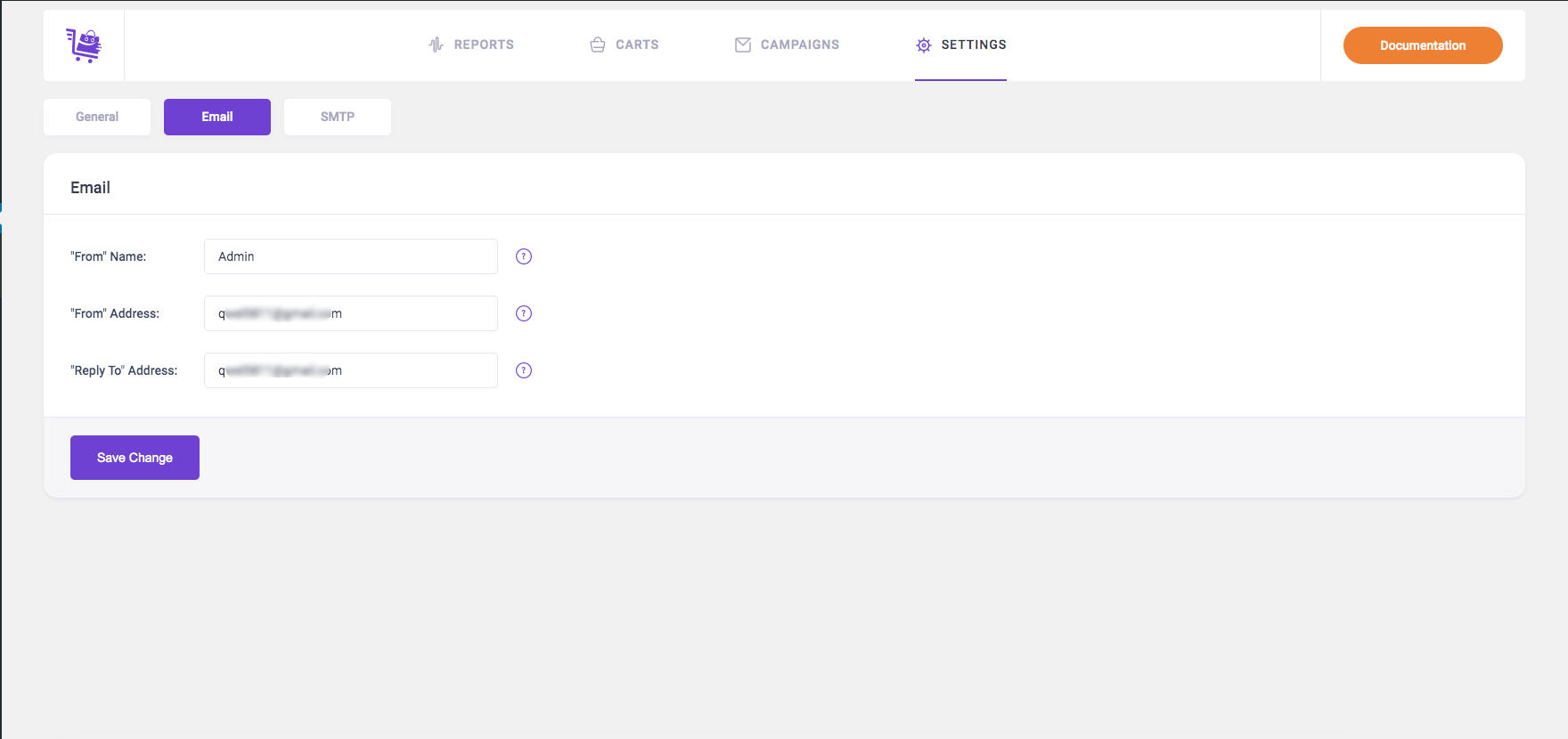Open the Documentation button
1568x739 pixels.
pyautogui.click(x=1423, y=45)
